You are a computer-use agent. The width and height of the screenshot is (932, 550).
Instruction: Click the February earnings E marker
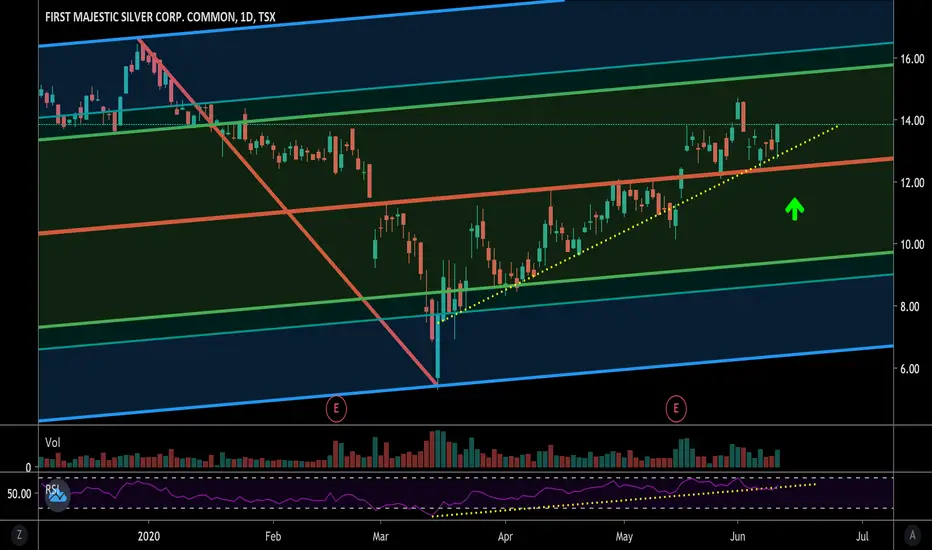click(336, 408)
